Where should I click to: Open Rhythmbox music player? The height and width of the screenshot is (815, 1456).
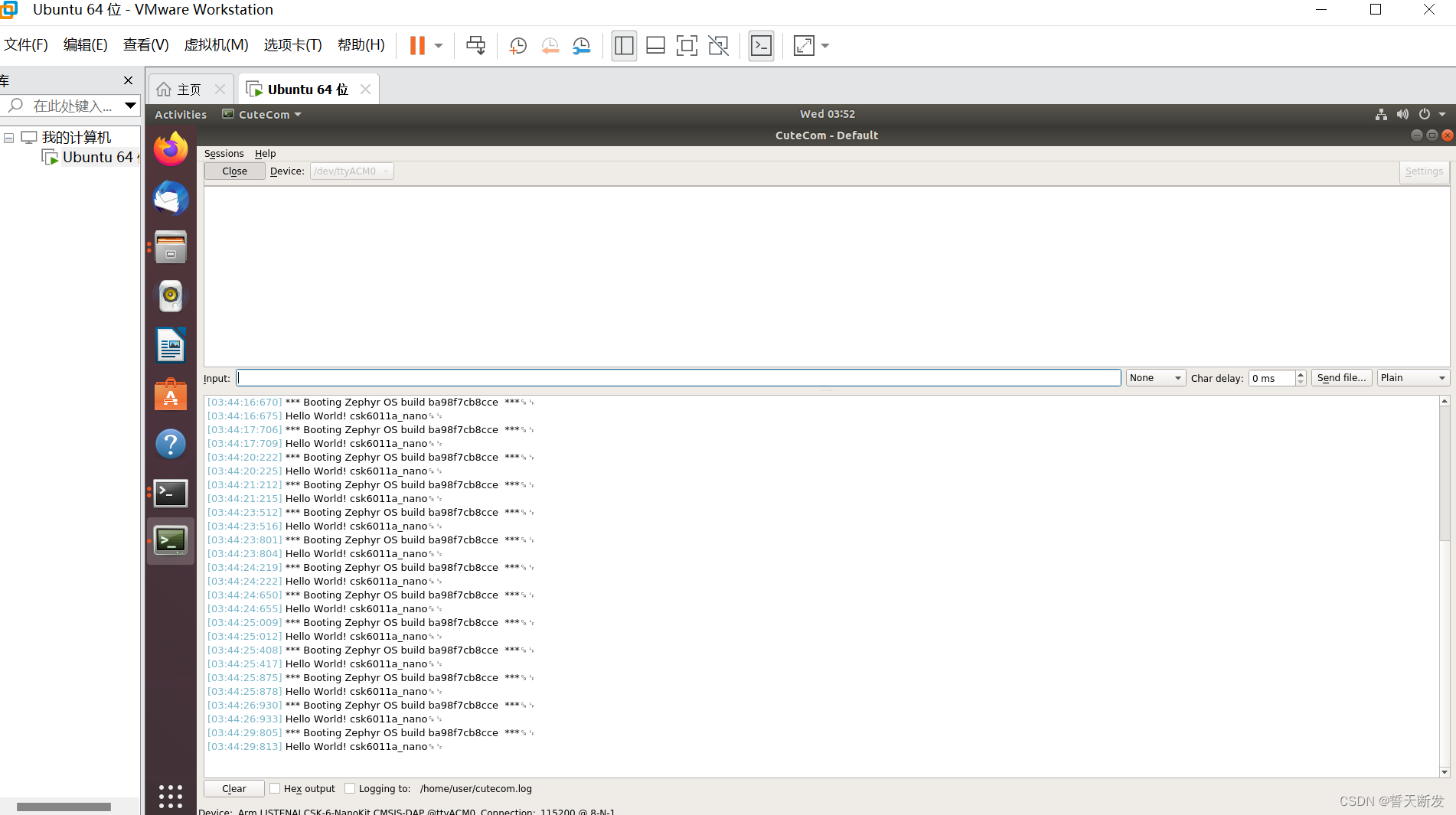click(171, 296)
